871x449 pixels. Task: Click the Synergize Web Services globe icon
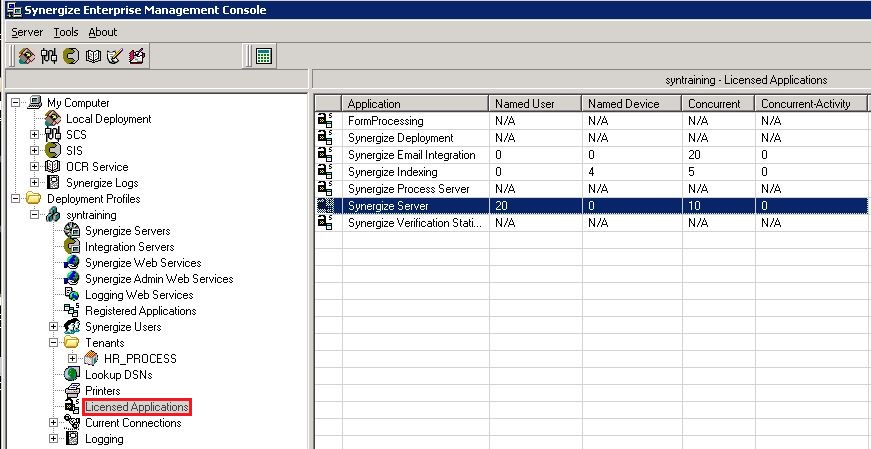[72, 263]
